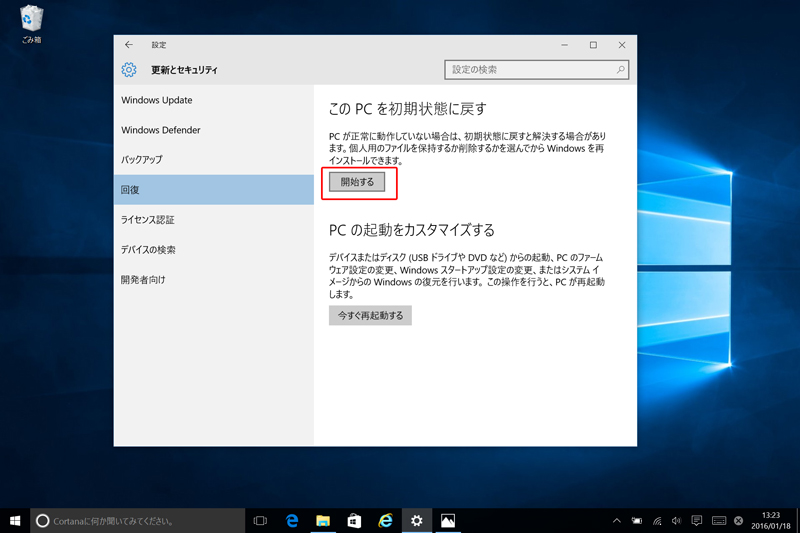The image size is (800, 533).
Task: Focus the 設定の検索 search field
Action: pos(536,69)
